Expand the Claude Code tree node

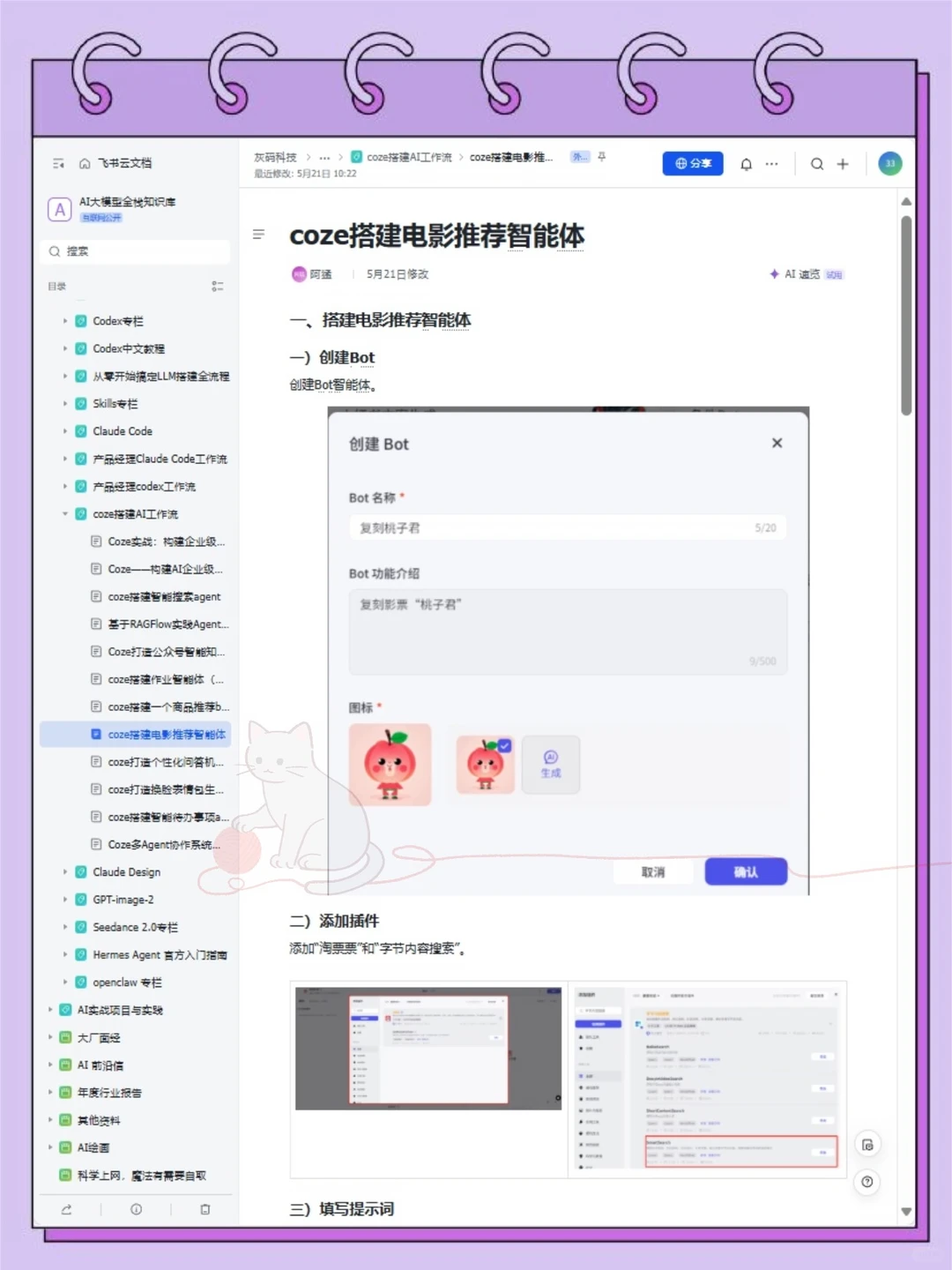click(65, 431)
